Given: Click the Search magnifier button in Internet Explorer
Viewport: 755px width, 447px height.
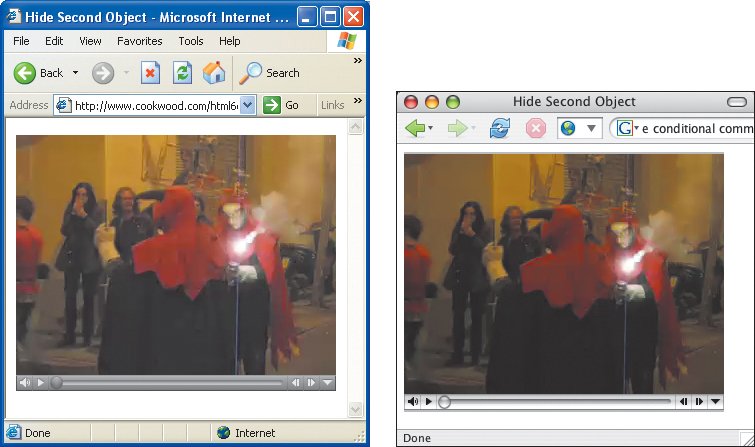Looking at the screenshot, I should pos(269,73).
